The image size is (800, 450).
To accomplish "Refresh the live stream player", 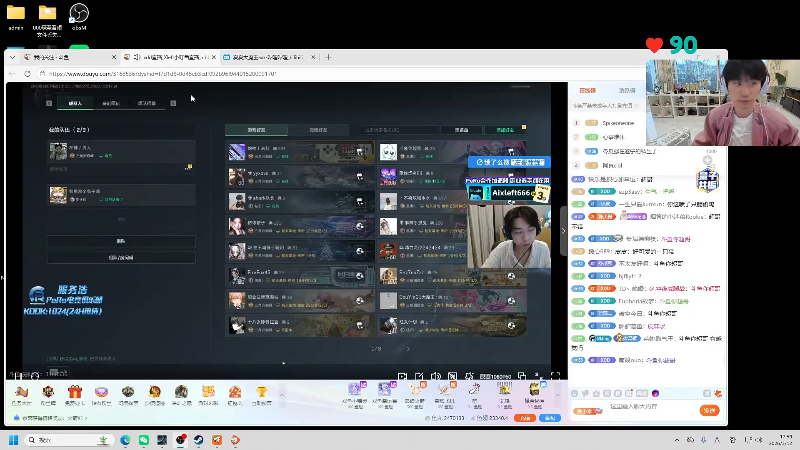I will (x=35, y=376).
